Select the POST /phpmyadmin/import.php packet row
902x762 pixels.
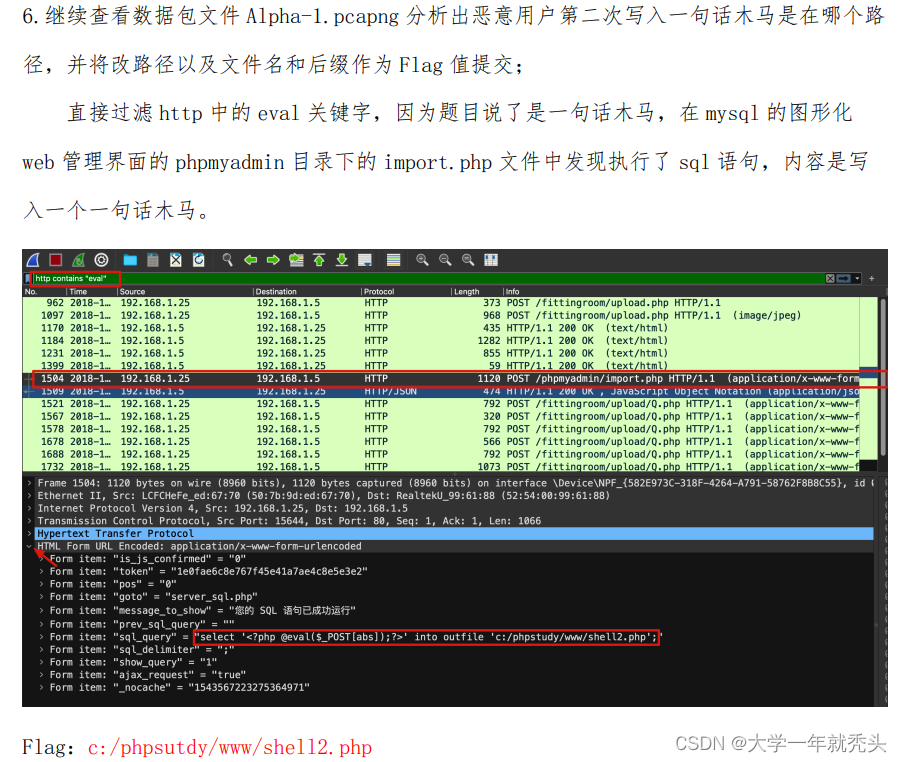[400, 380]
